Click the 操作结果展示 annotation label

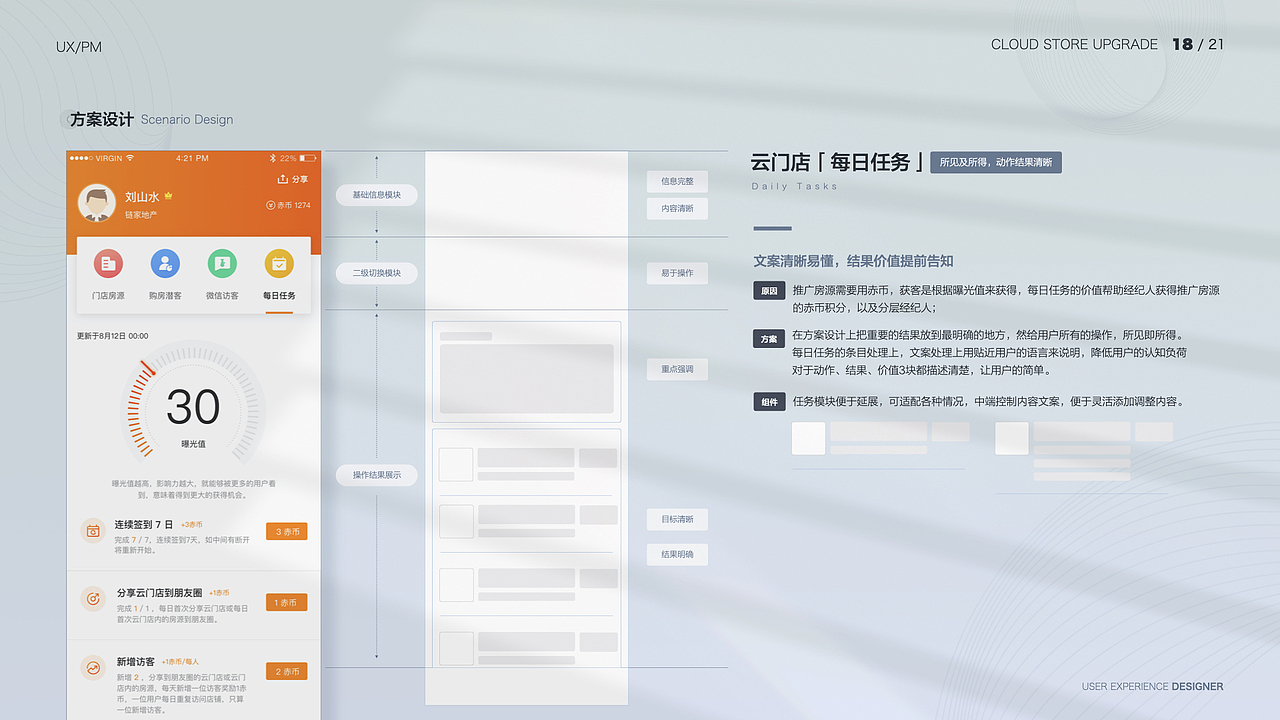pyautogui.click(x=376, y=475)
